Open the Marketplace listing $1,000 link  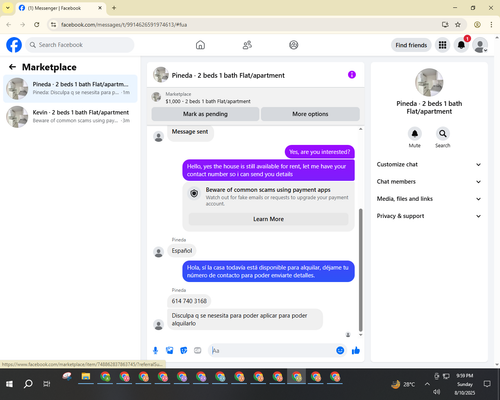point(208,101)
